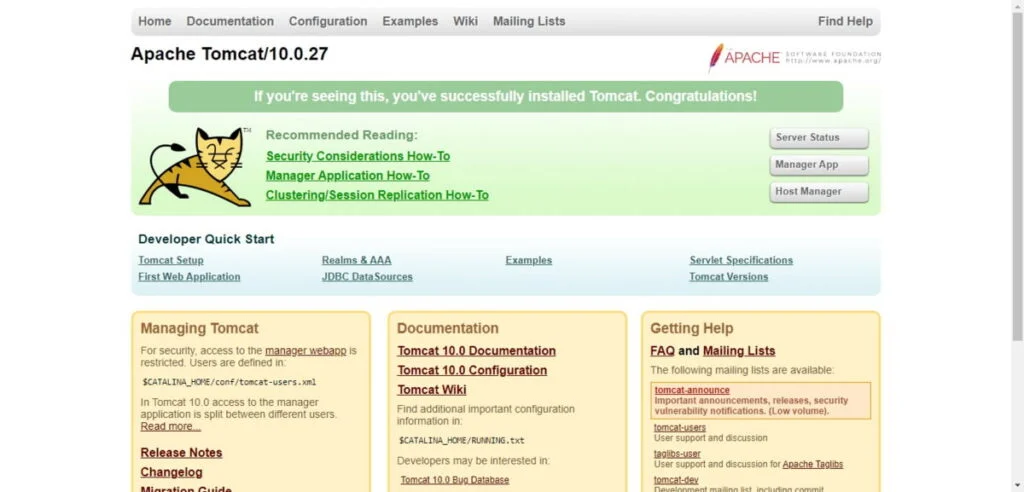Viewport: 1024px width, 492px height.
Task: Click the Recommended Reading: label
Action: coord(342,135)
